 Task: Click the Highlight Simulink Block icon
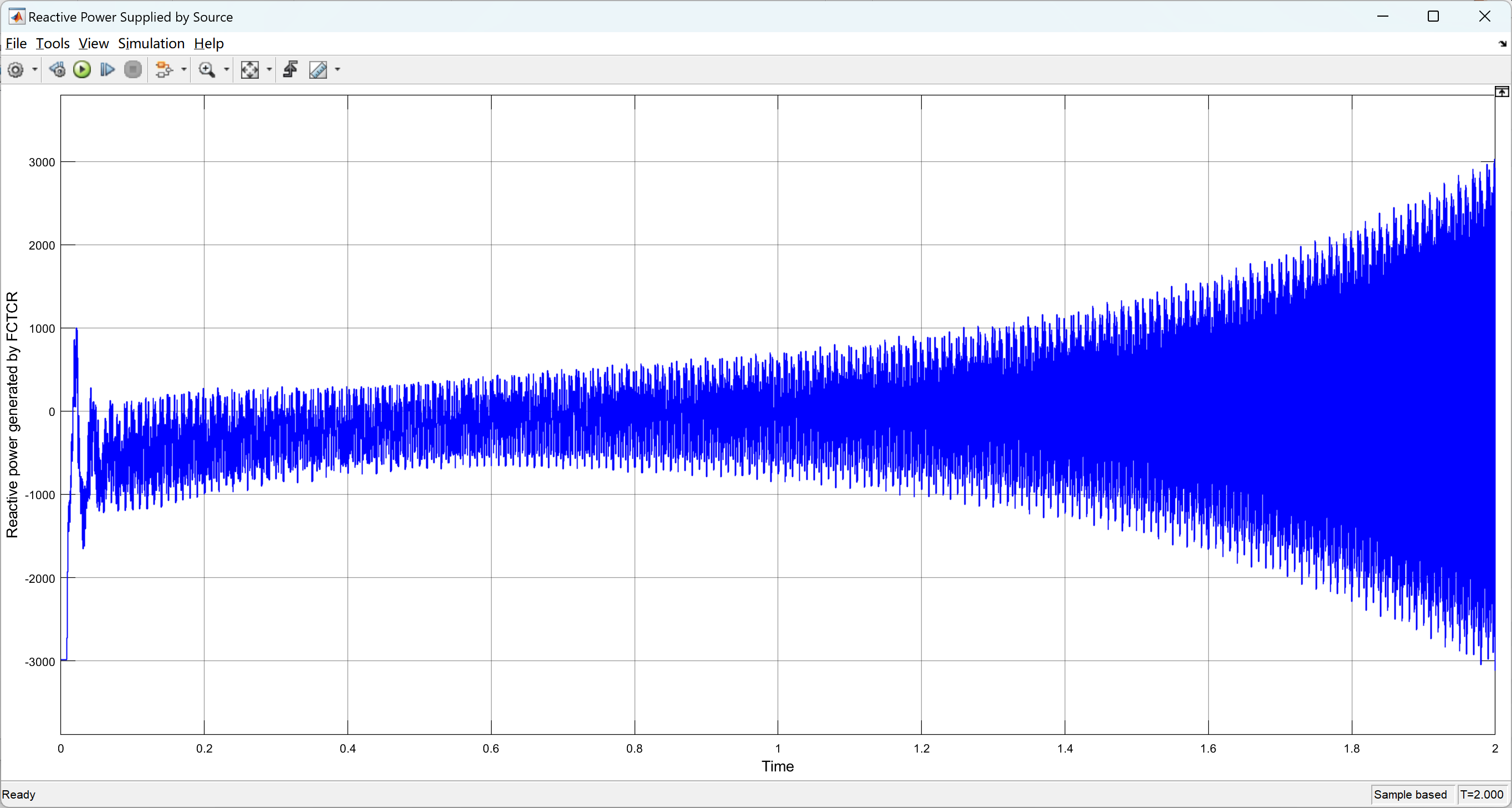pyautogui.click(x=164, y=70)
